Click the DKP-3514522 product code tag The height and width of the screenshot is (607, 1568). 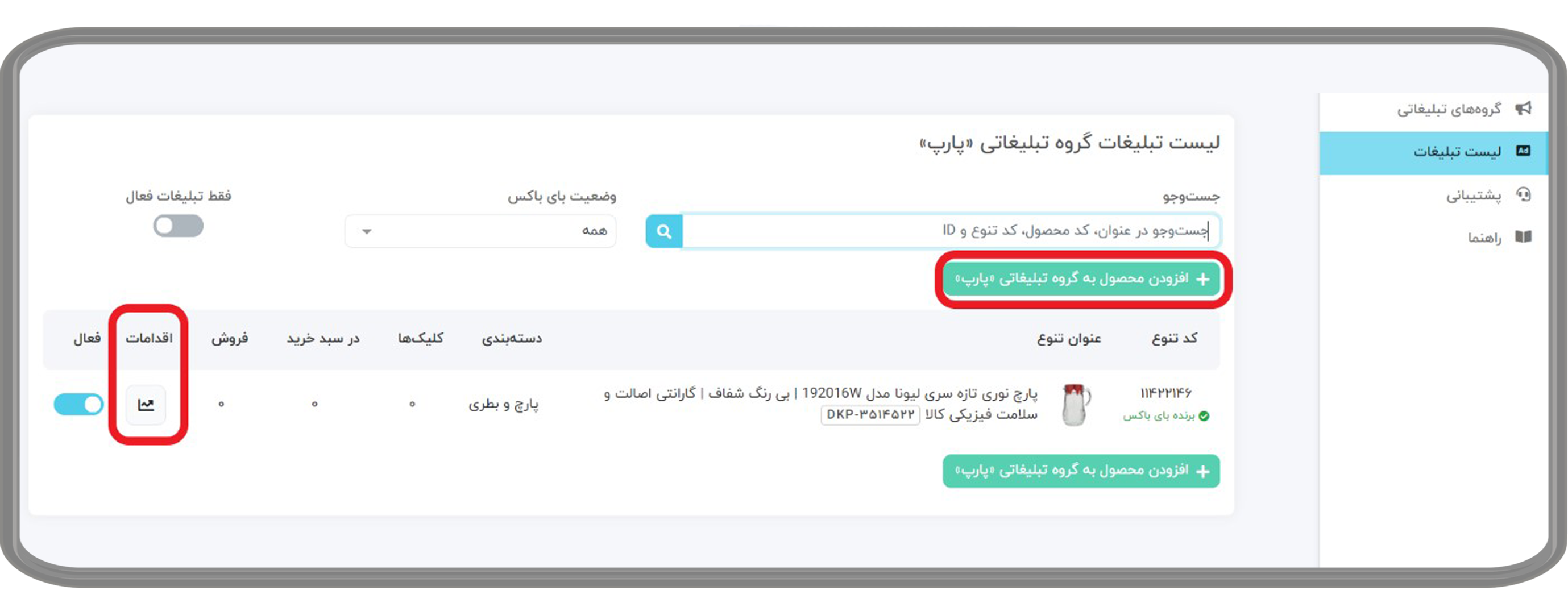point(870,415)
